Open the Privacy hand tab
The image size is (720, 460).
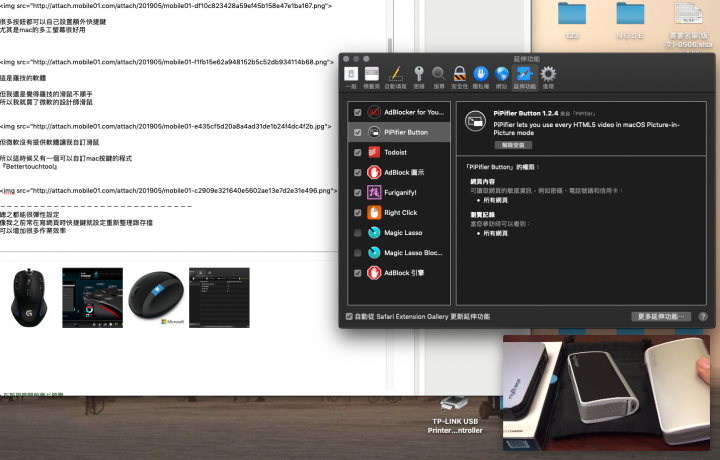pos(481,78)
